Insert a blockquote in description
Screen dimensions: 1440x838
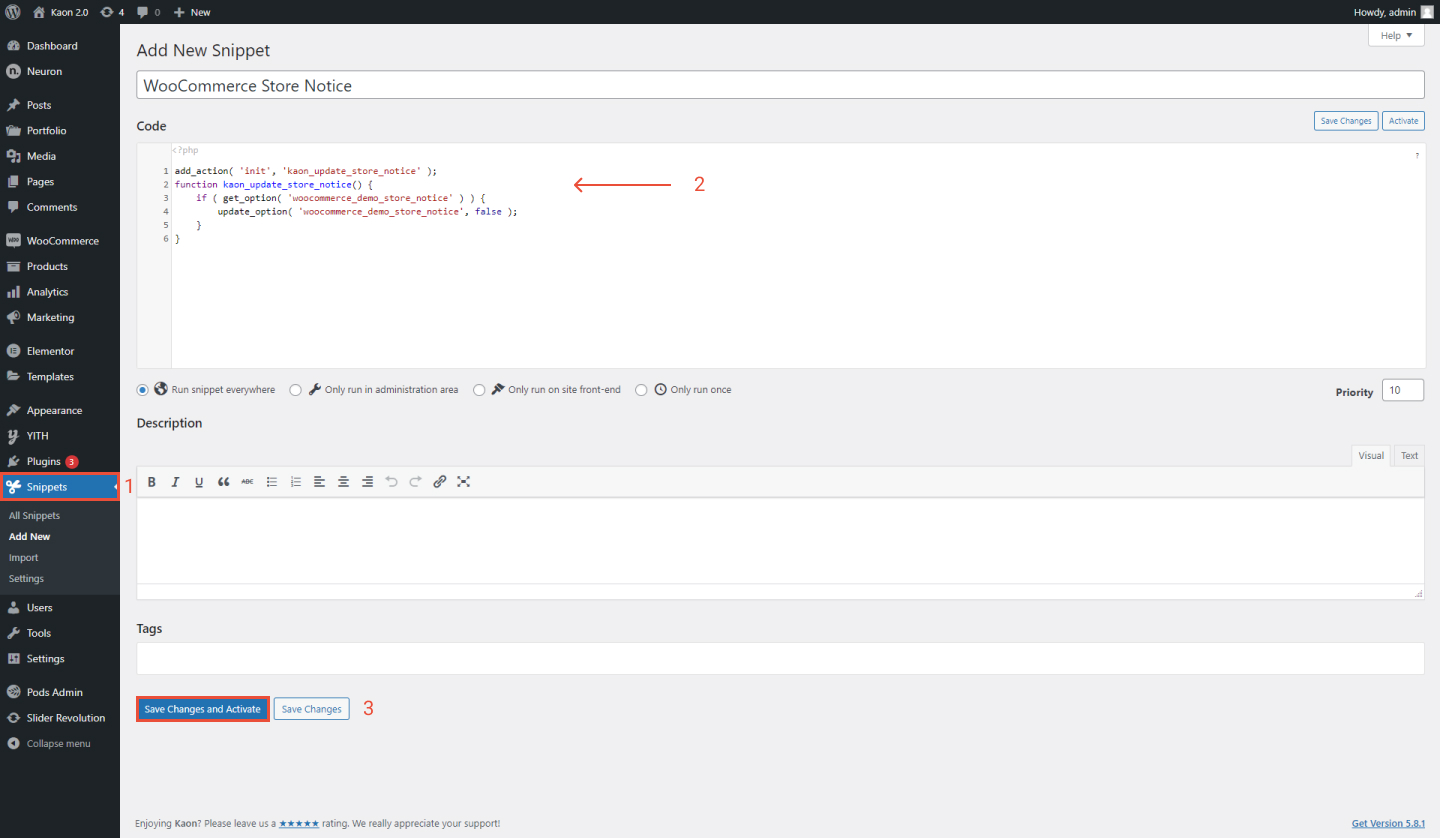point(223,482)
